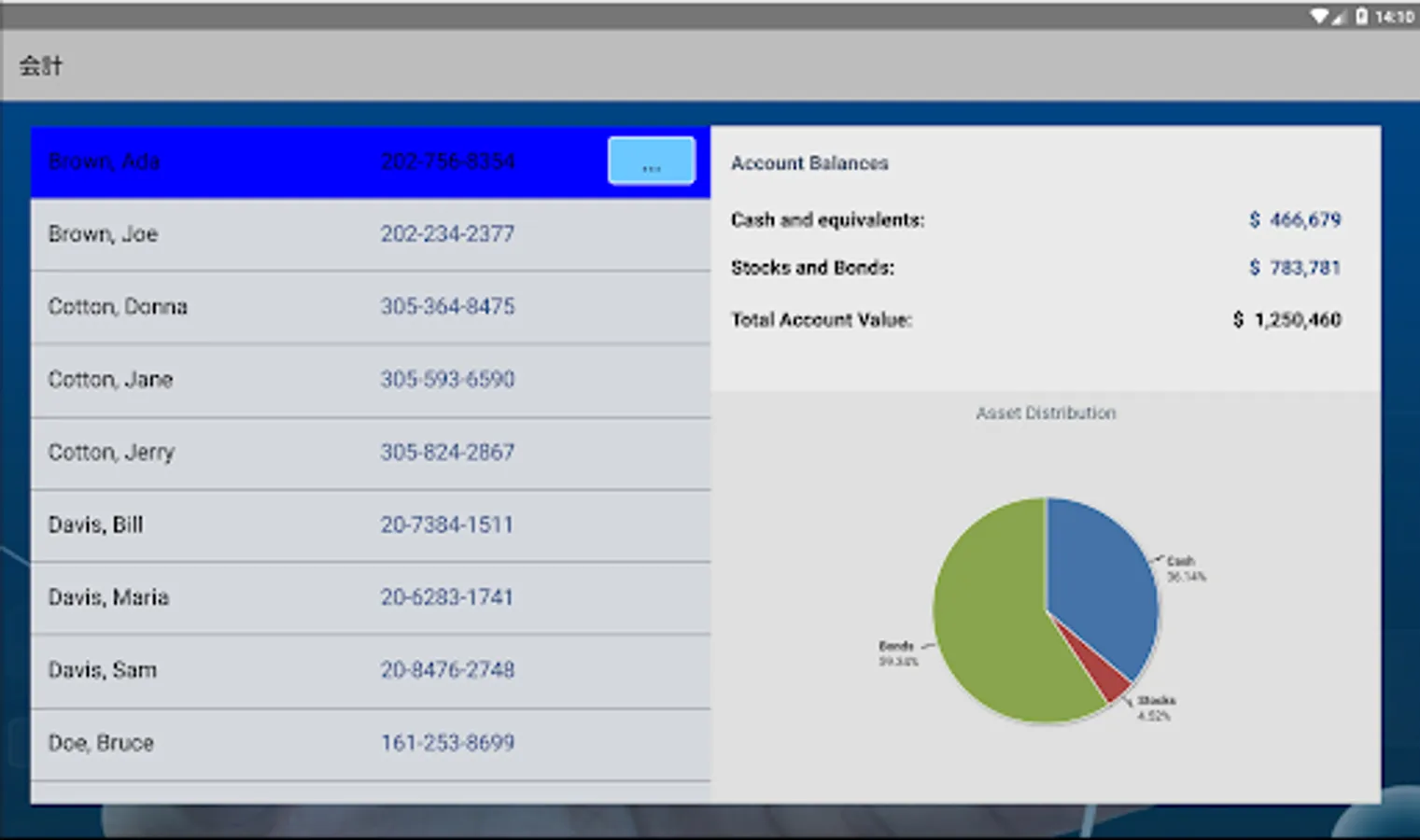Image resolution: width=1420 pixels, height=840 pixels.
Task: Select the Davis, Bill row
Action: pyautogui.click(x=371, y=525)
